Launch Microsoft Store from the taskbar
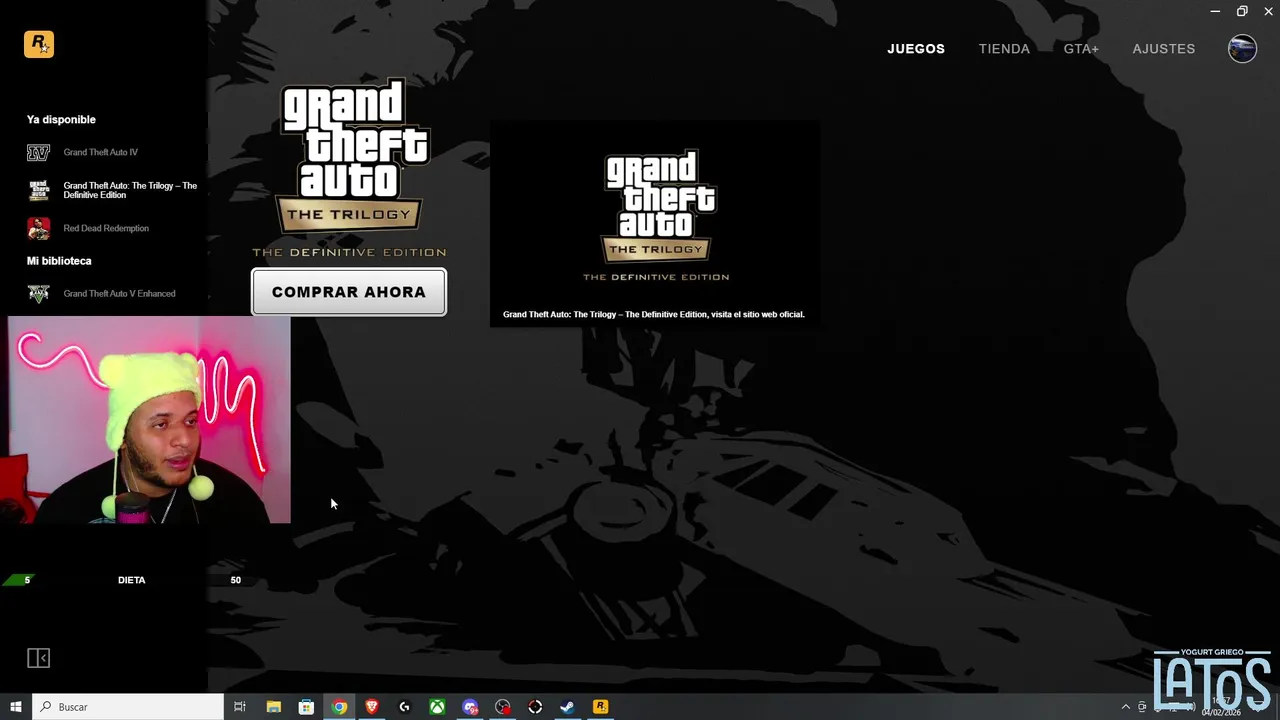 click(x=306, y=707)
